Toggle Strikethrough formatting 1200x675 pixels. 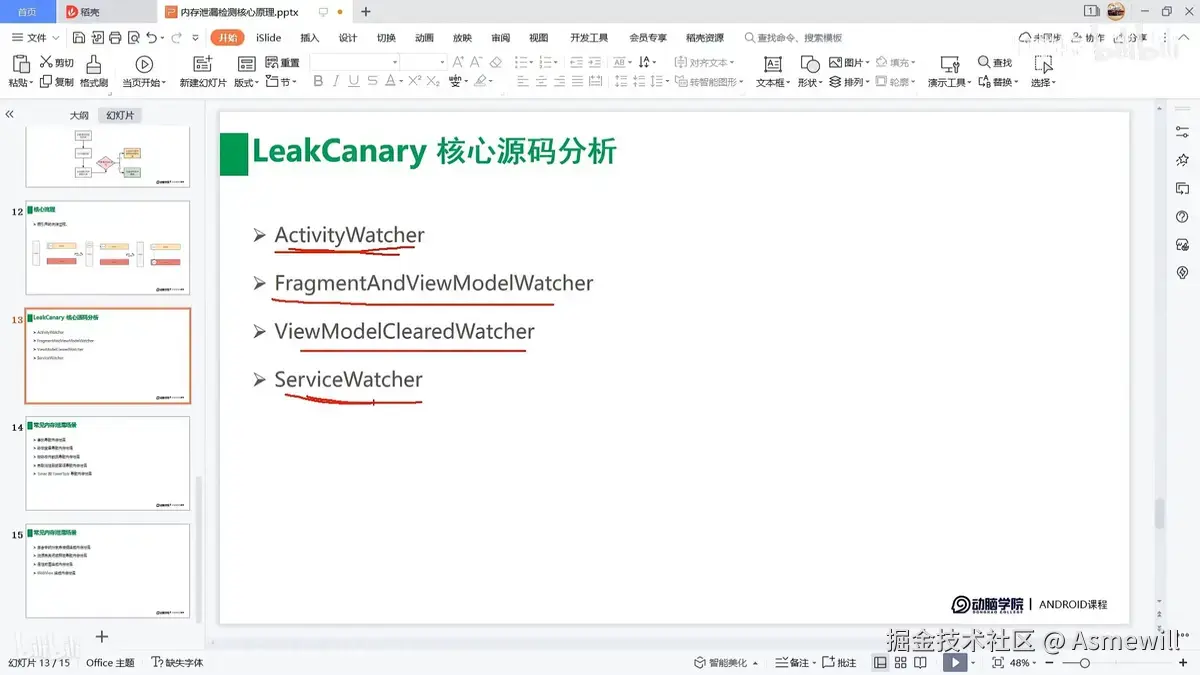coord(372,82)
